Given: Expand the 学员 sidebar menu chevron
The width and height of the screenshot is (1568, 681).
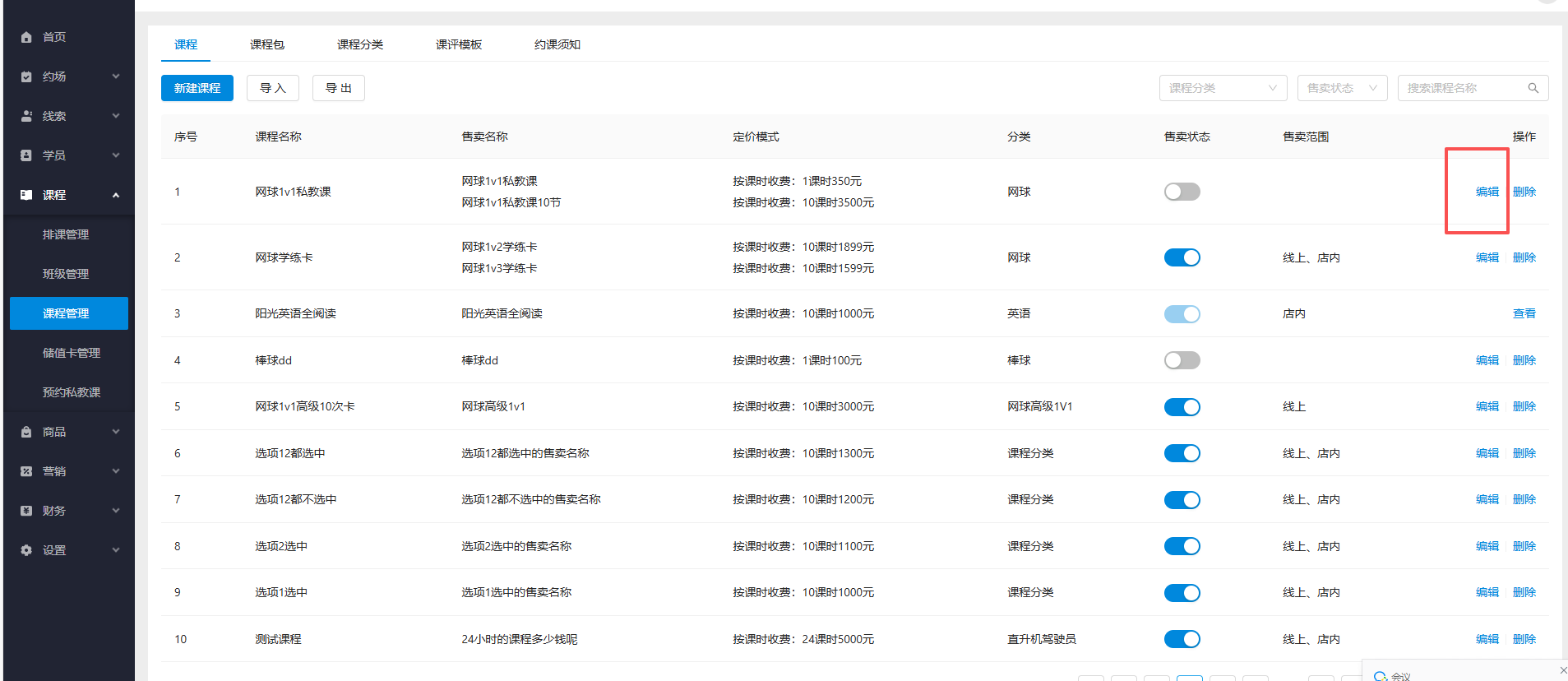Looking at the screenshot, I should [116, 155].
